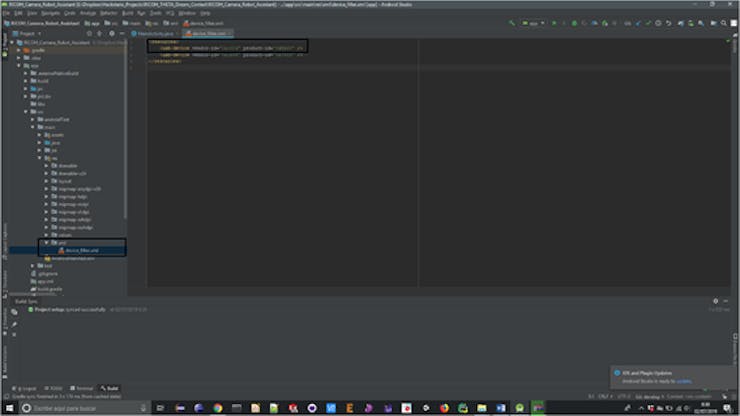This screenshot has width=740, height=416.
Task: Click the Commit changes checkmark icon
Action: (x=648, y=23)
